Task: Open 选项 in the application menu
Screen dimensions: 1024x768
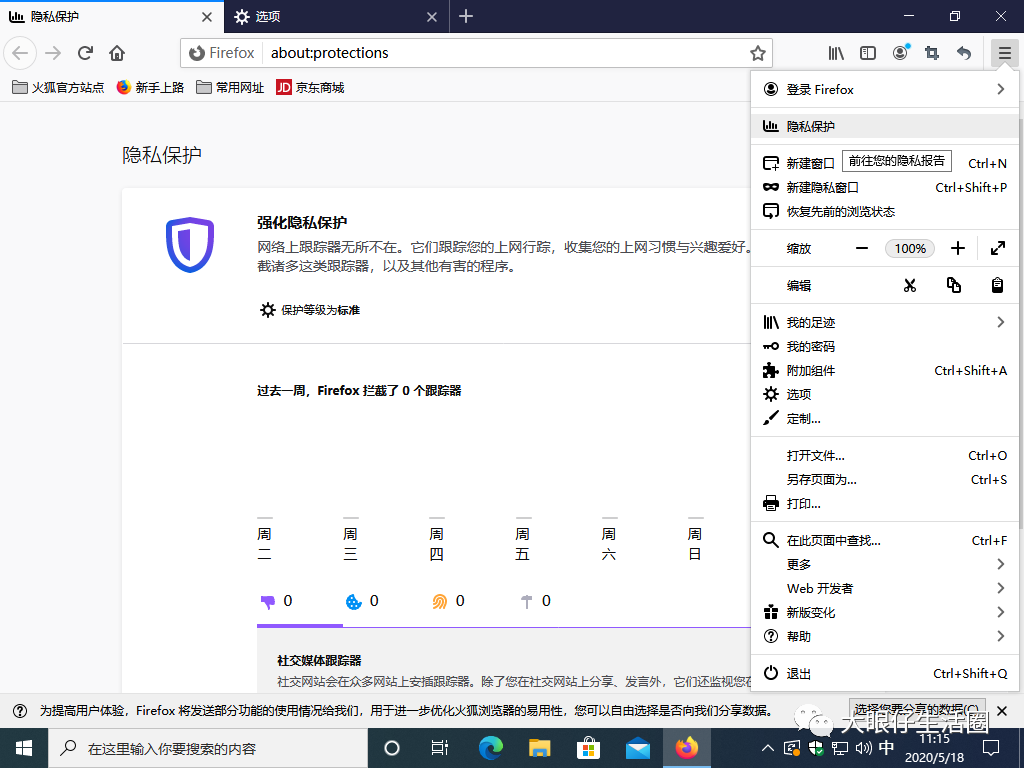Action: click(884, 394)
